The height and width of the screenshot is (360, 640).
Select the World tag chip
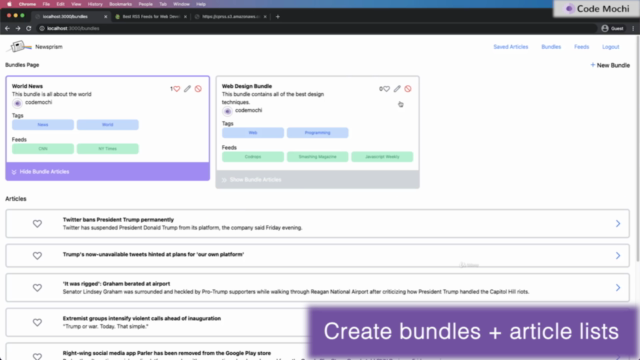tap(108, 124)
